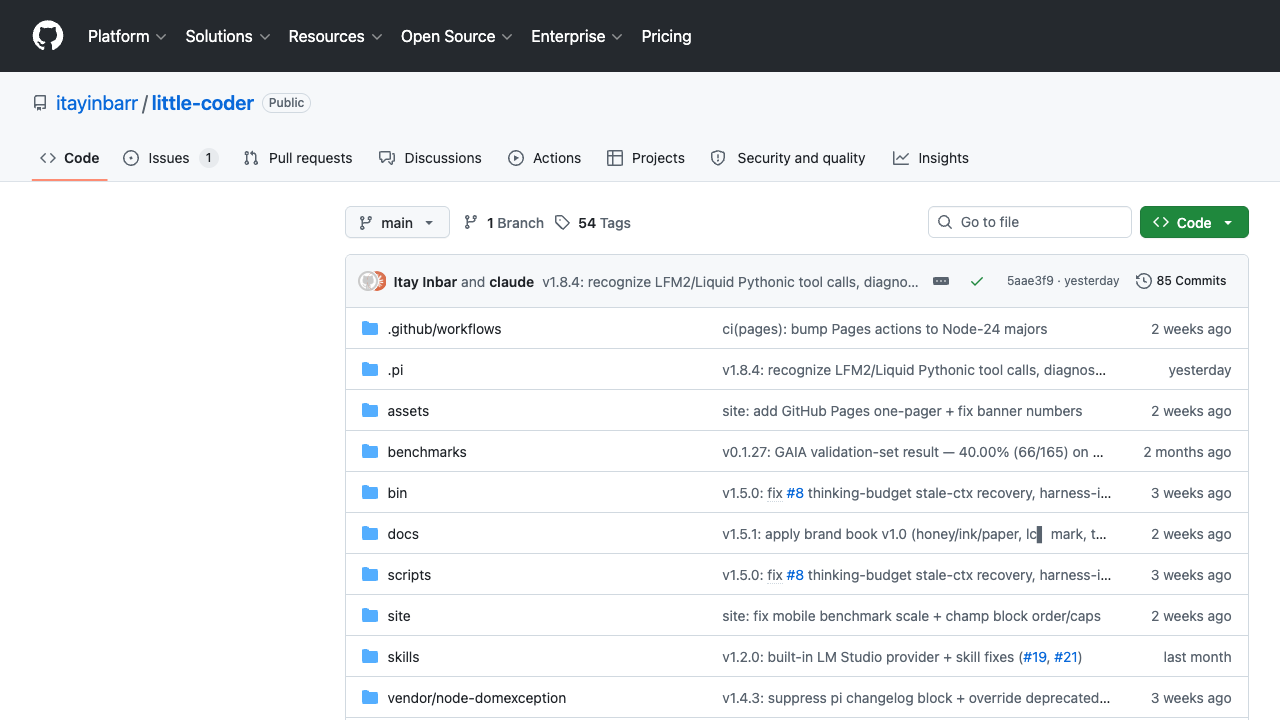Open issue #19 link in skills row
Image resolution: width=1280 pixels, height=720 pixels.
1034,657
